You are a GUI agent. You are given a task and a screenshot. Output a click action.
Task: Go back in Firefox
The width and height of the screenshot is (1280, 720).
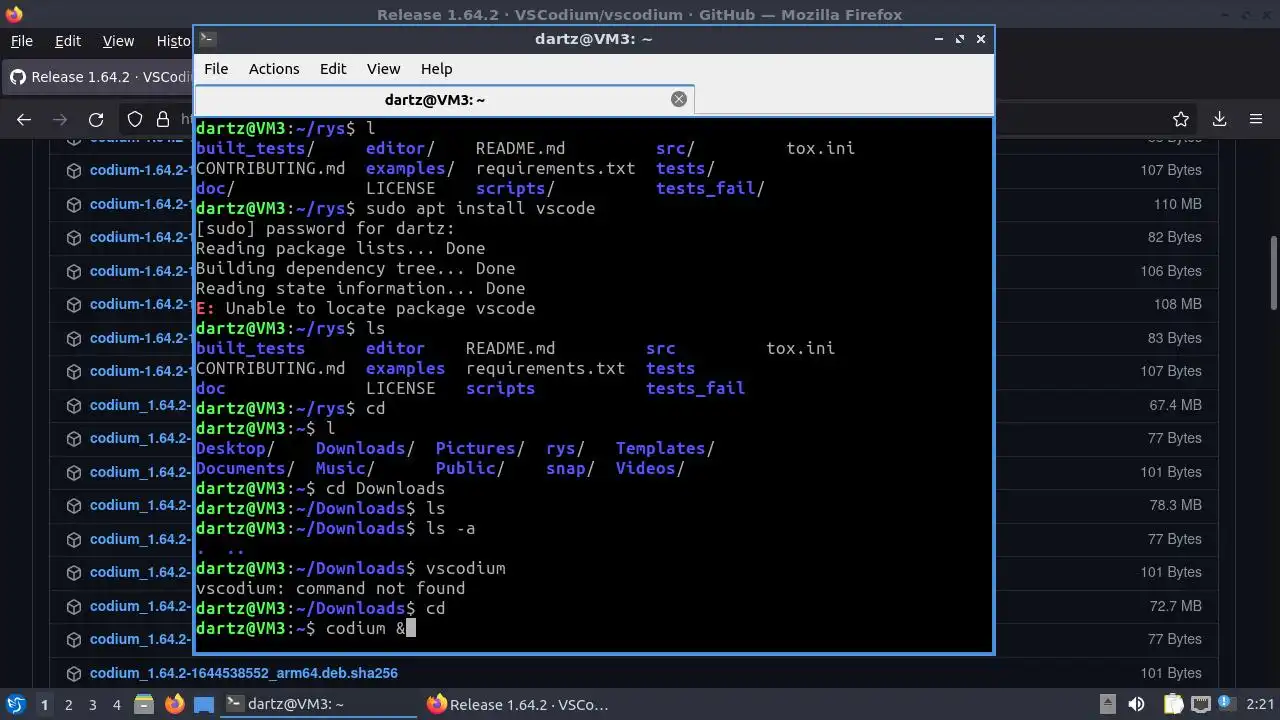point(24,119)
